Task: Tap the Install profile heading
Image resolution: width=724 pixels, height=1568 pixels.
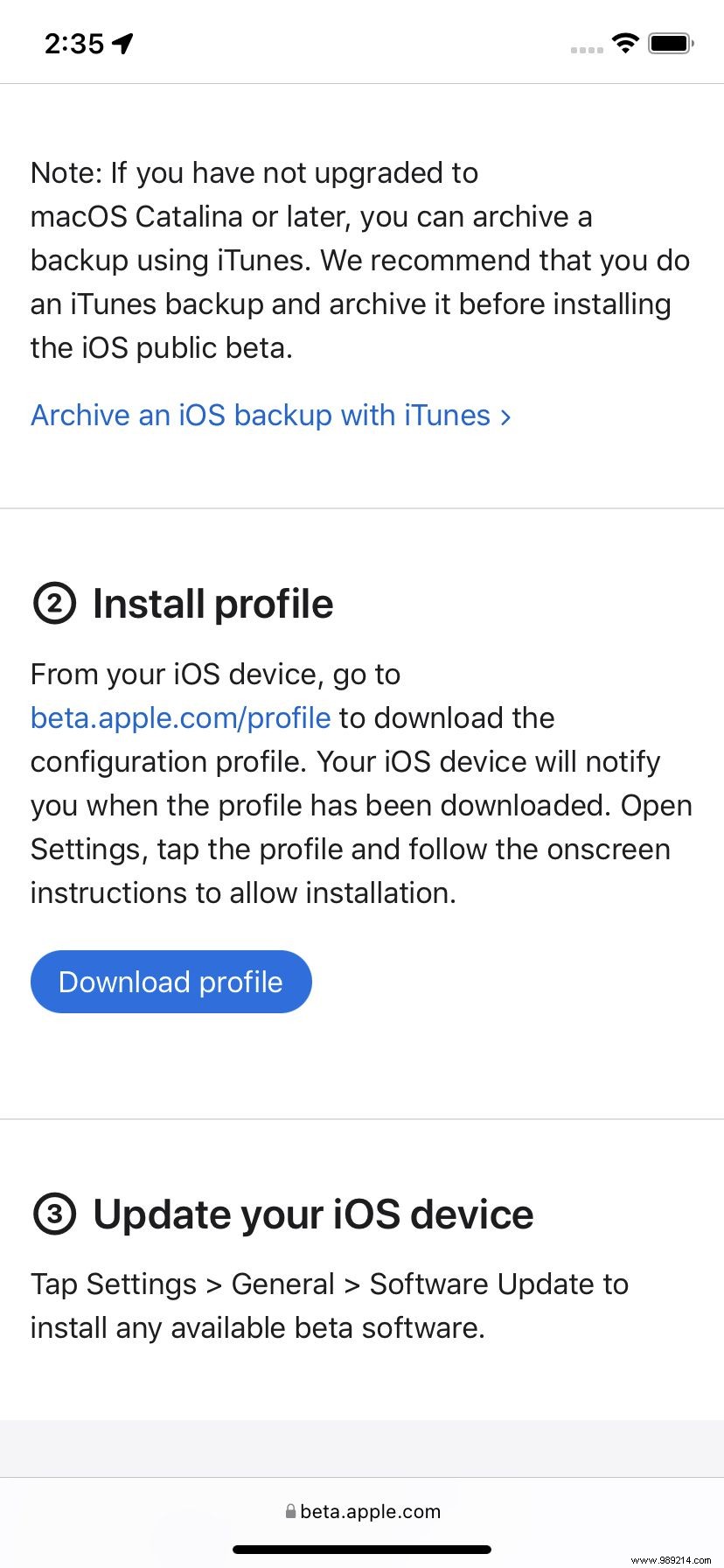Action: (x=212, y=604)
